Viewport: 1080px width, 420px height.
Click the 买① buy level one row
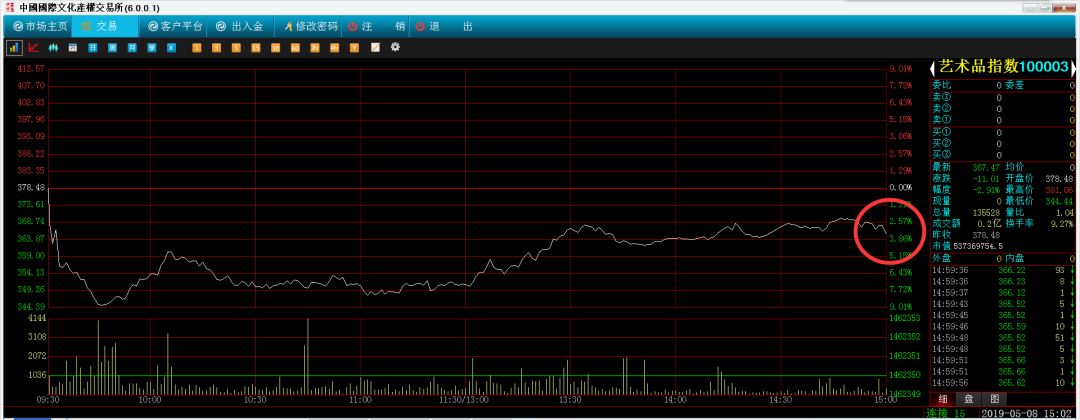tap(1003, 132)
